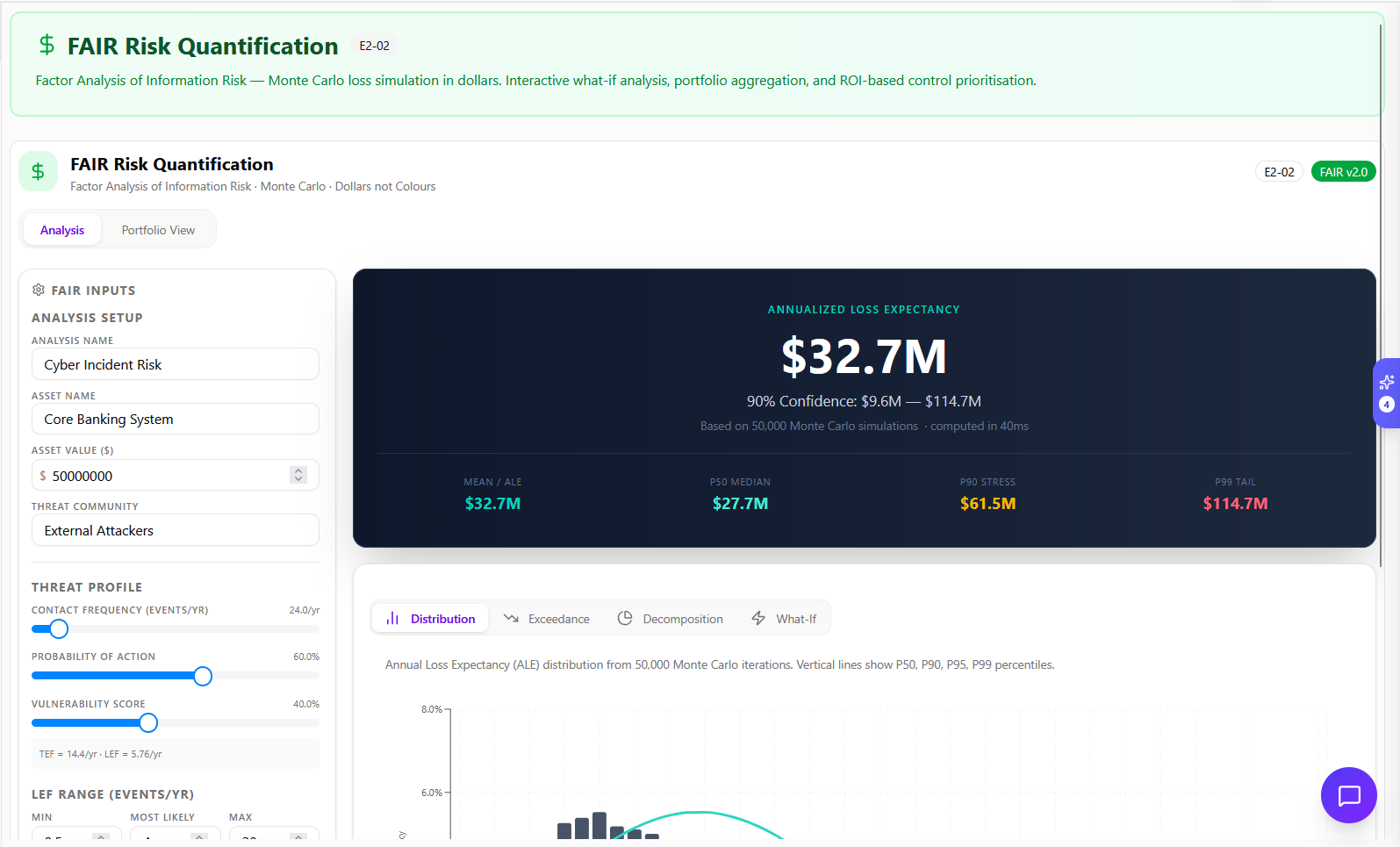
Task: Click the Asset Value stepper arrows
Action: [298, 475]
